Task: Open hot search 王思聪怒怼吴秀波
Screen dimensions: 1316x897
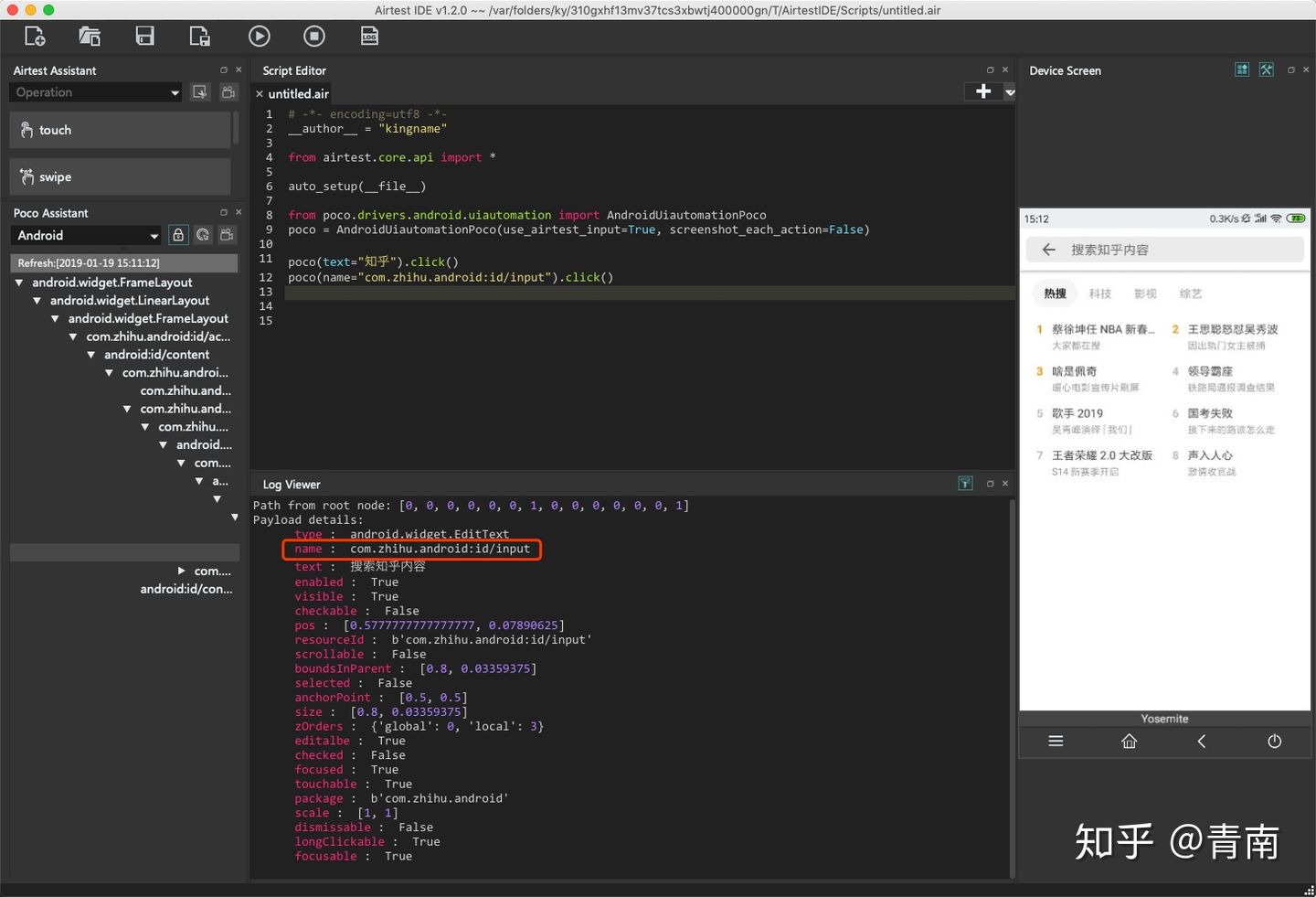Action: coord(1233,329)
